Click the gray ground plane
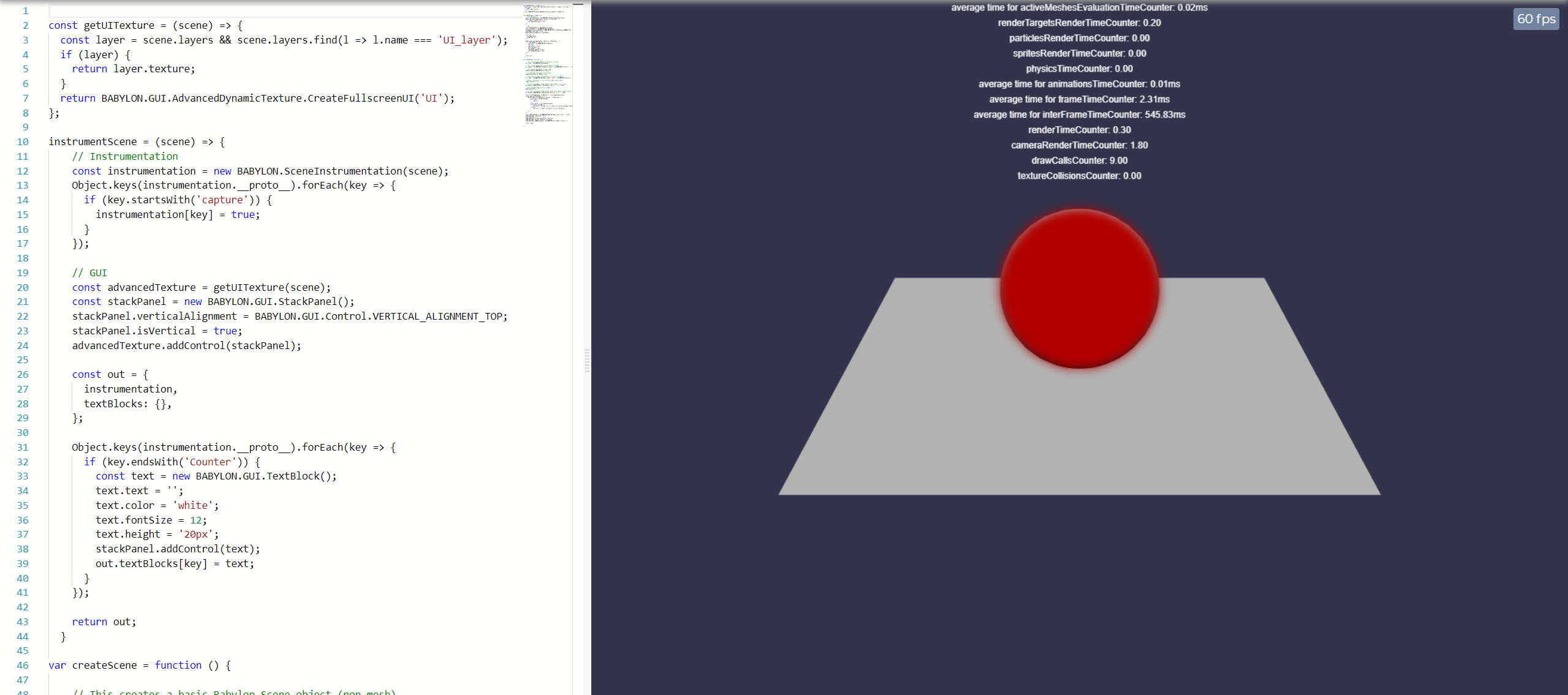1568x695 pixels. pos(1079,429)
